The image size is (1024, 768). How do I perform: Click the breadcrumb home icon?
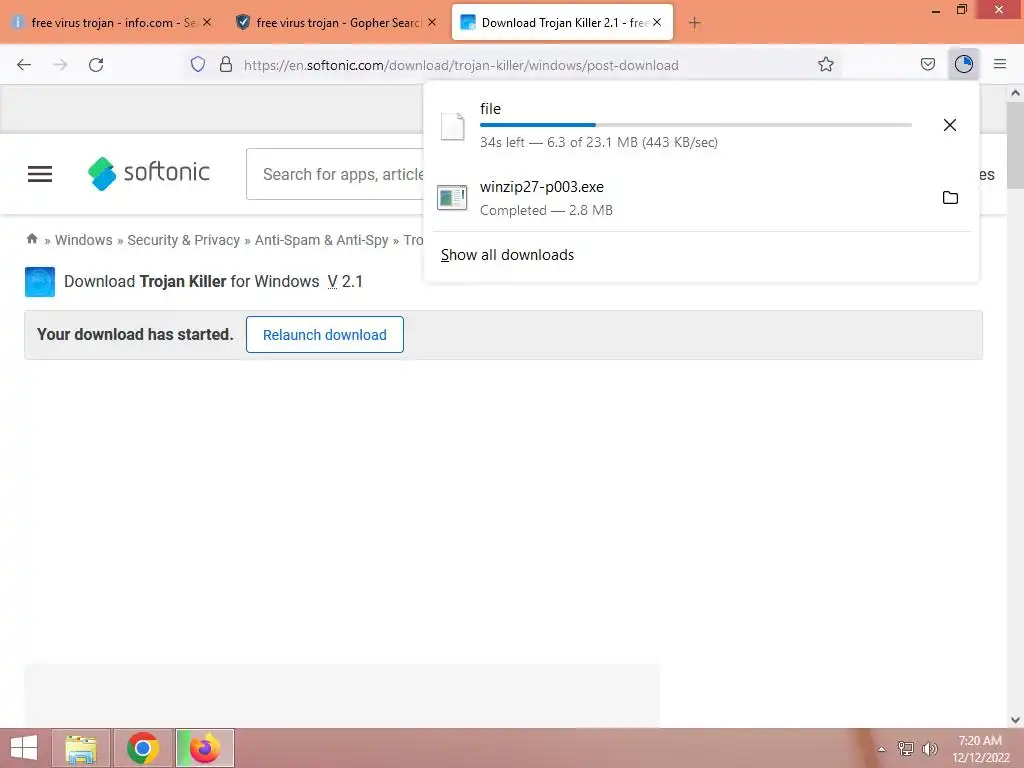coord(32,239)
